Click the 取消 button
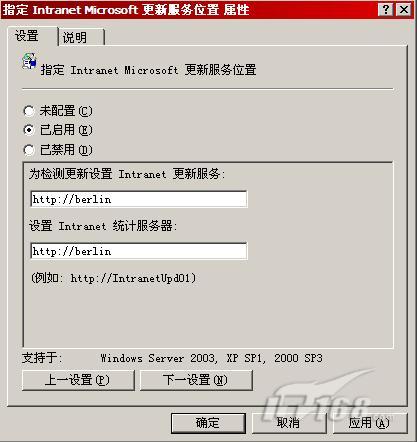Screen dimensions: 417x442 (x=289, y=423)
